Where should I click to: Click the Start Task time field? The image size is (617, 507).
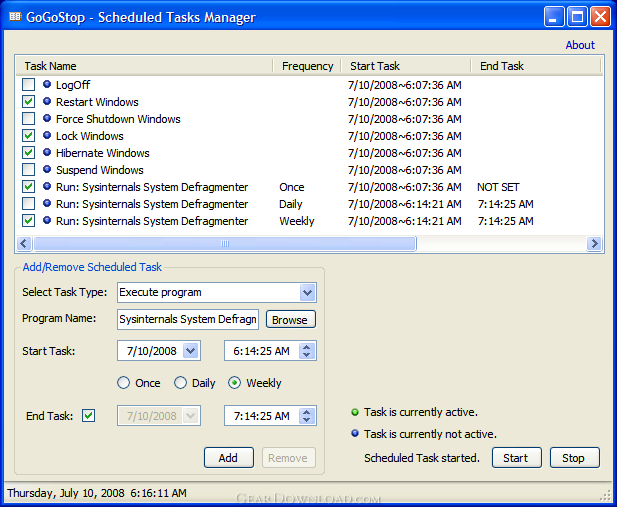tap(270, 351)
